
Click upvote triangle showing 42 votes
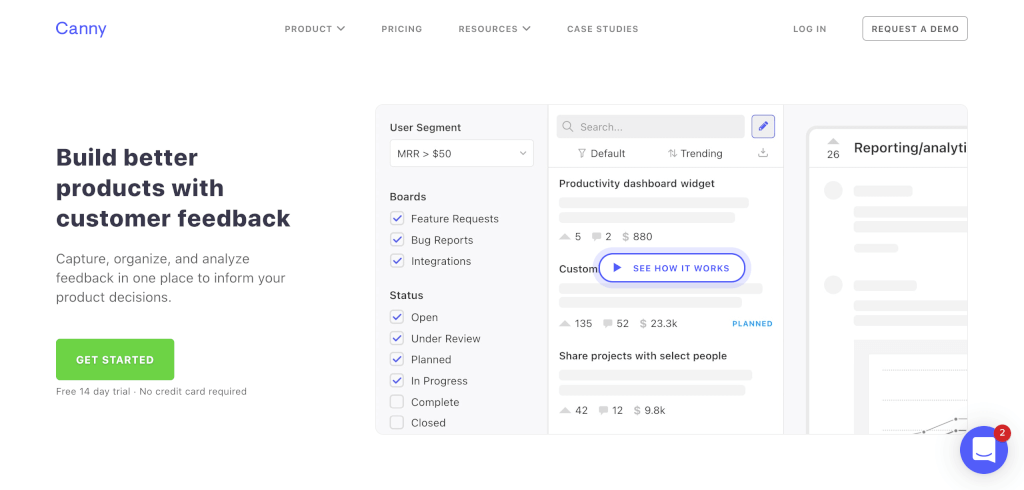(x=566, y=410)
